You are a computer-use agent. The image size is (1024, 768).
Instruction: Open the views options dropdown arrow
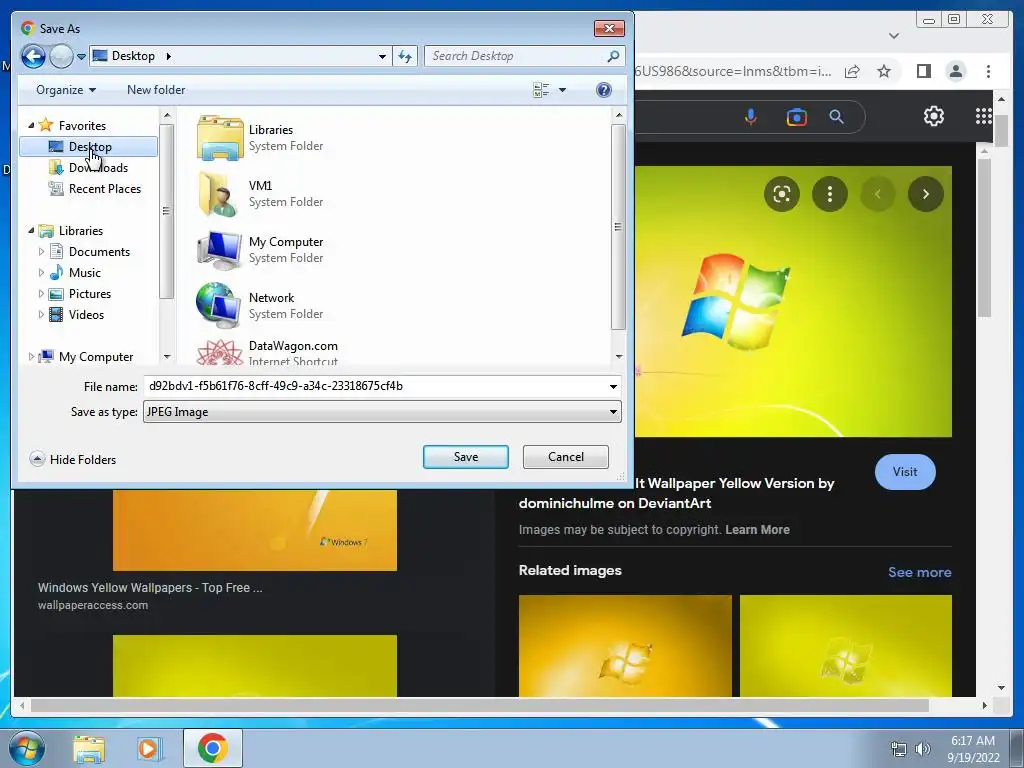[562, 90]
